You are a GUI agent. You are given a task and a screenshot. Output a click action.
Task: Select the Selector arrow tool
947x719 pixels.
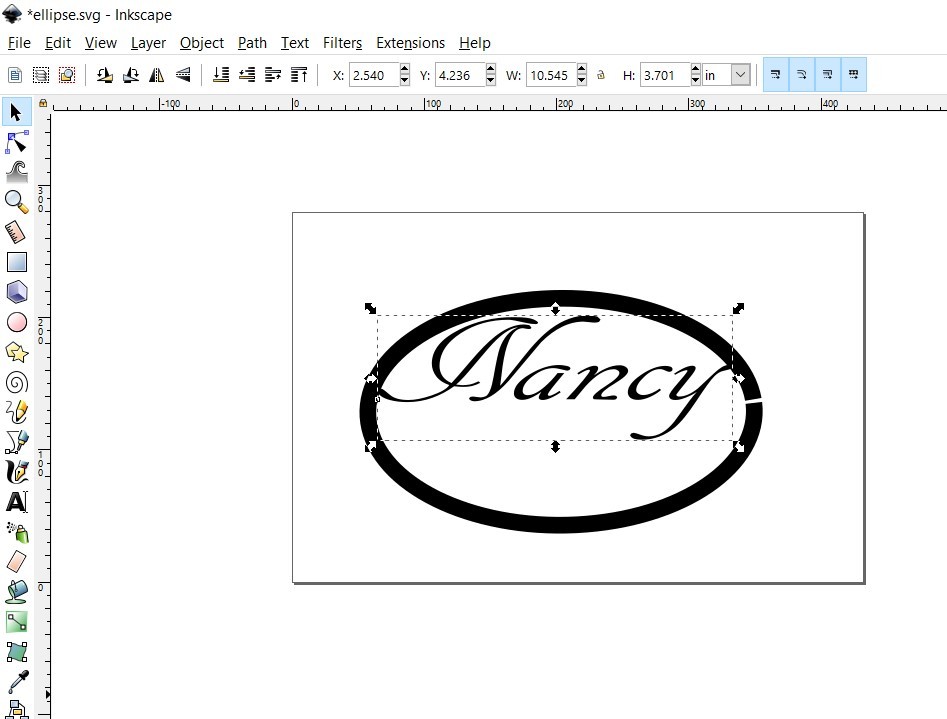[x=16, y=112]
